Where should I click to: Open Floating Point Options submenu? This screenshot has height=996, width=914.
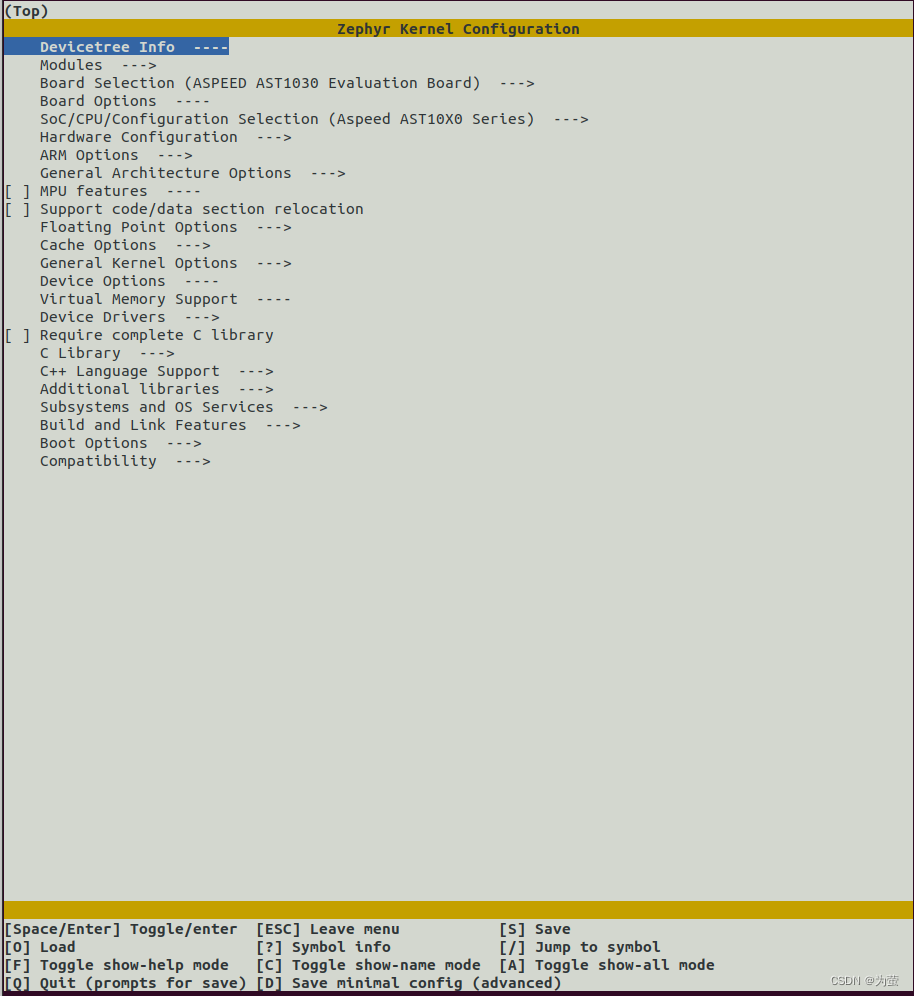point(165,227)
